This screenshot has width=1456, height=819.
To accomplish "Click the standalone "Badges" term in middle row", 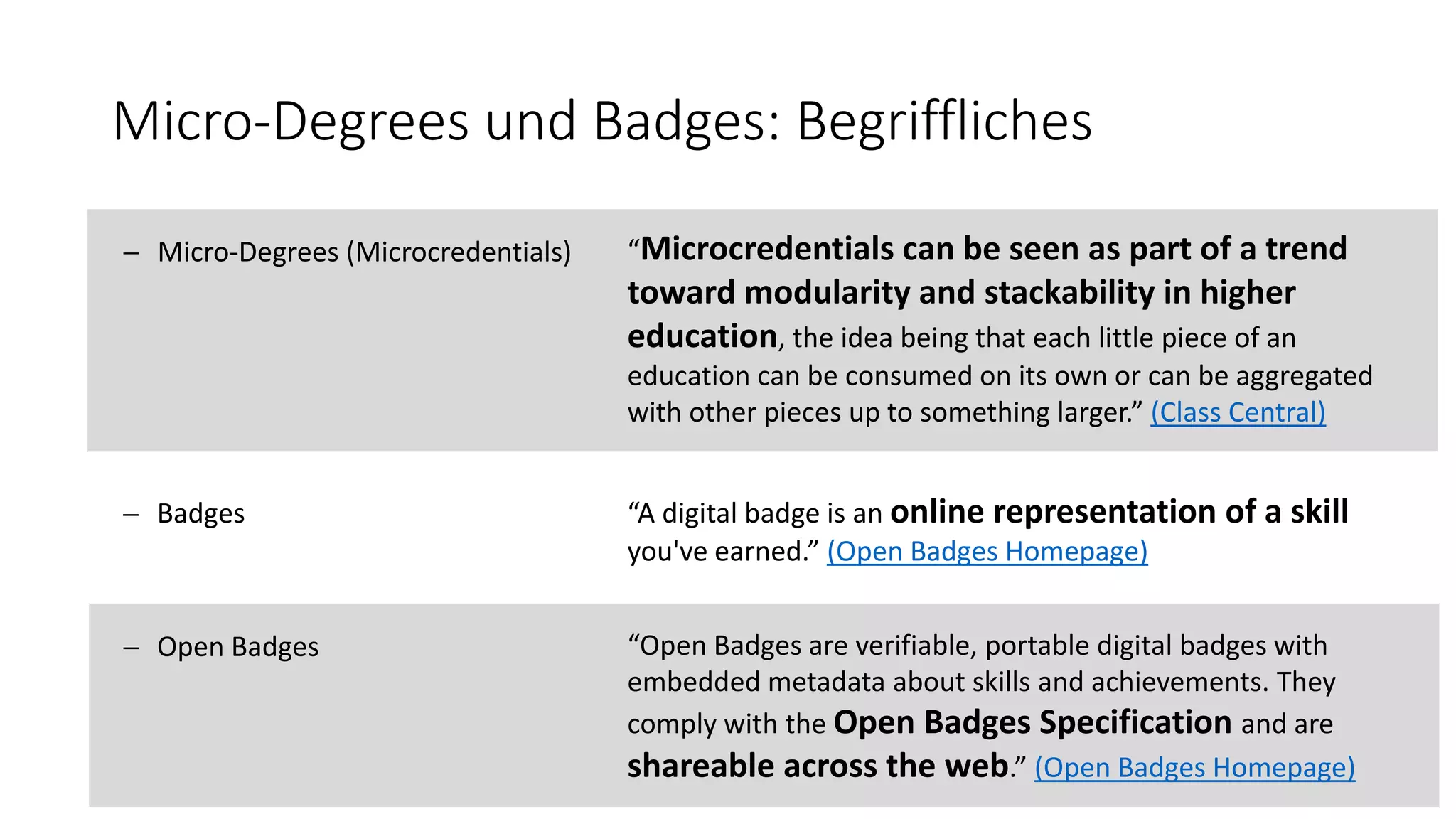I will (201, 514).
